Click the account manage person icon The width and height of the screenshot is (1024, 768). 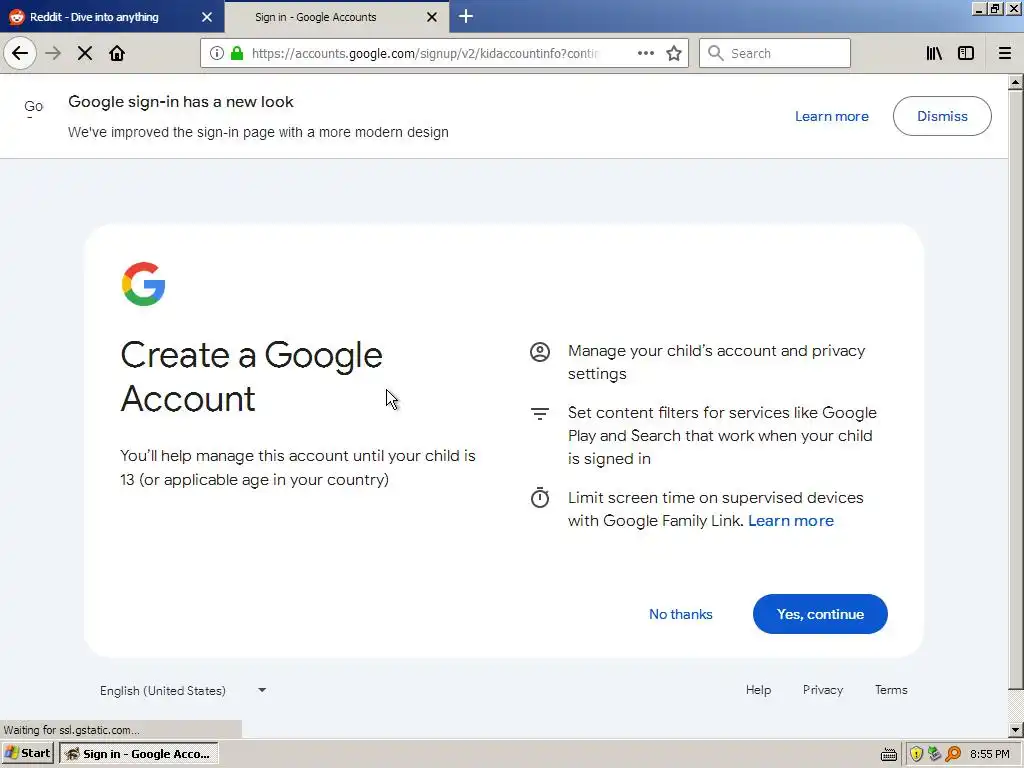pos(539,352)
